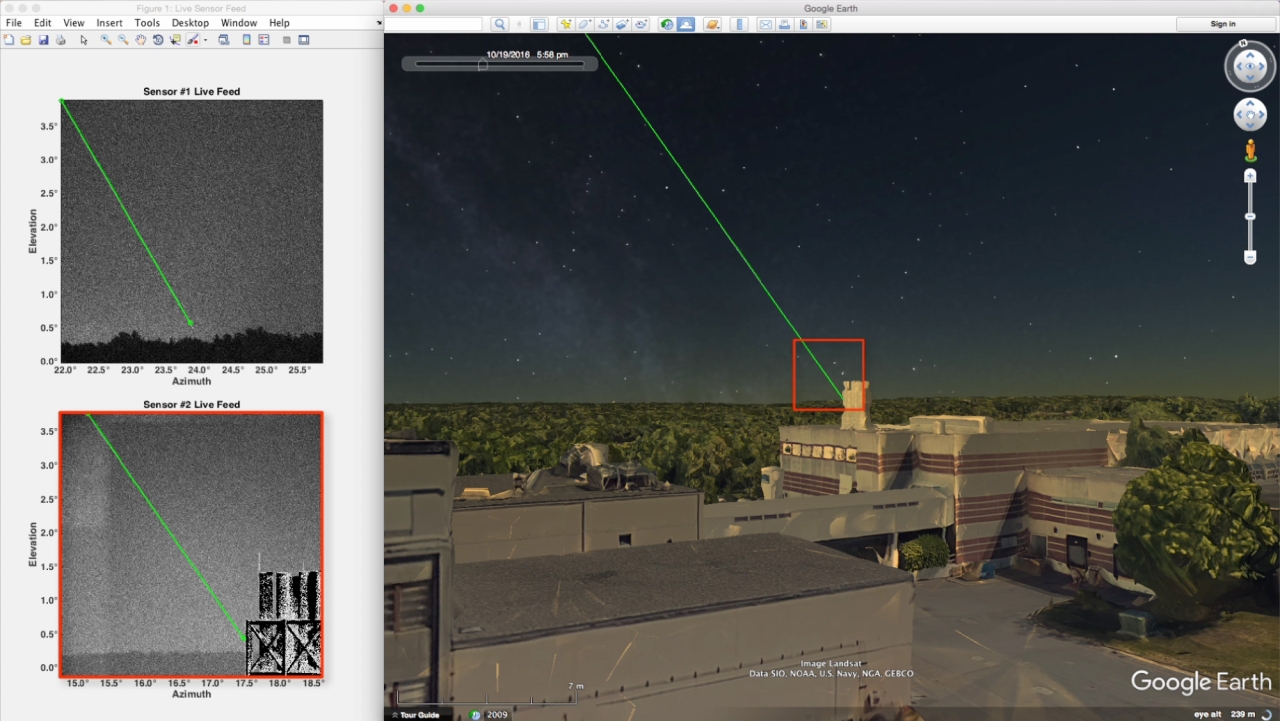Open the Tour Guide panel
The width and height of the screenshot is (1280, 721).
[415, 714]
